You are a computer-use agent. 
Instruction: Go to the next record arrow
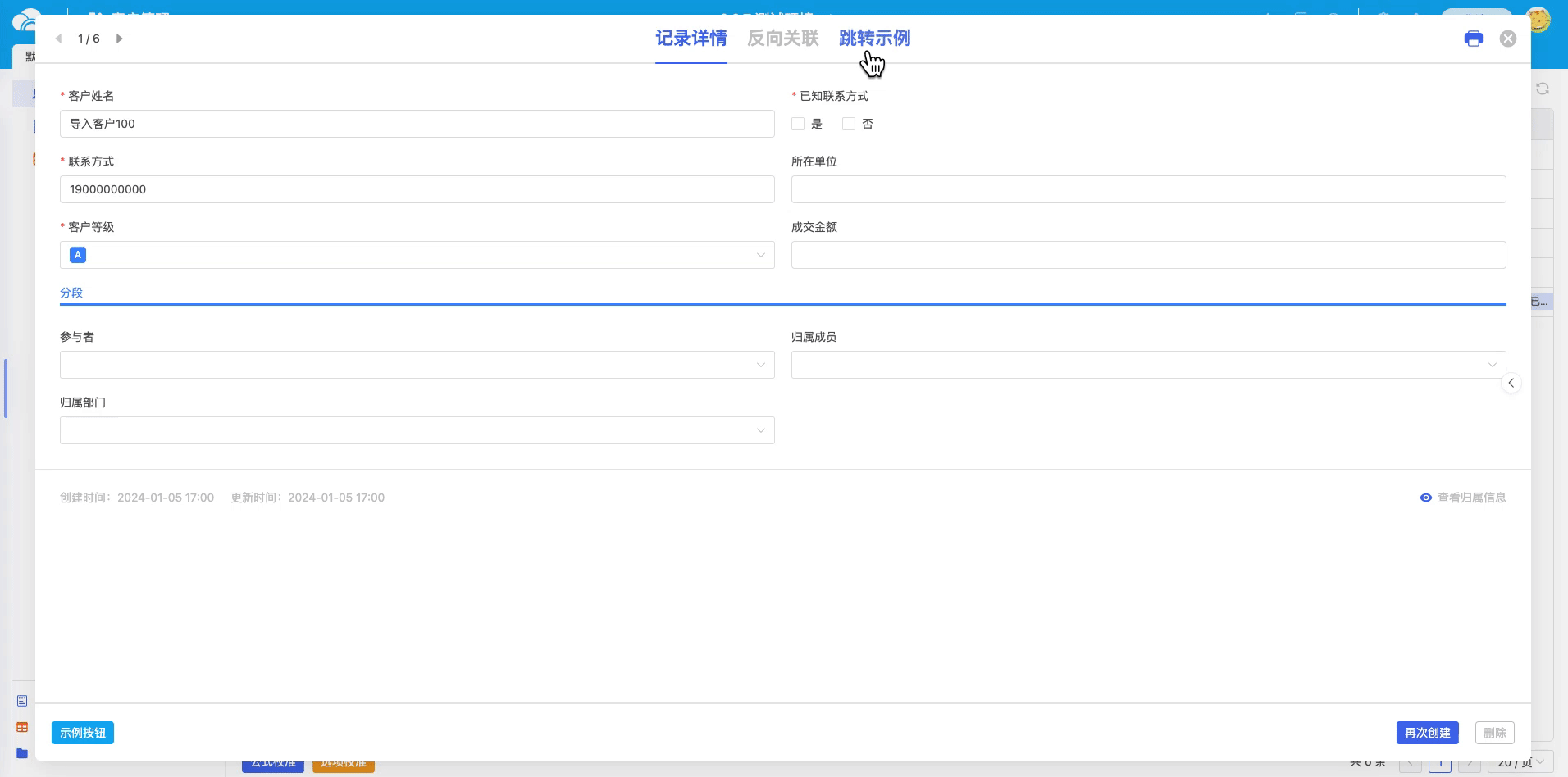[x=120, y=39]
